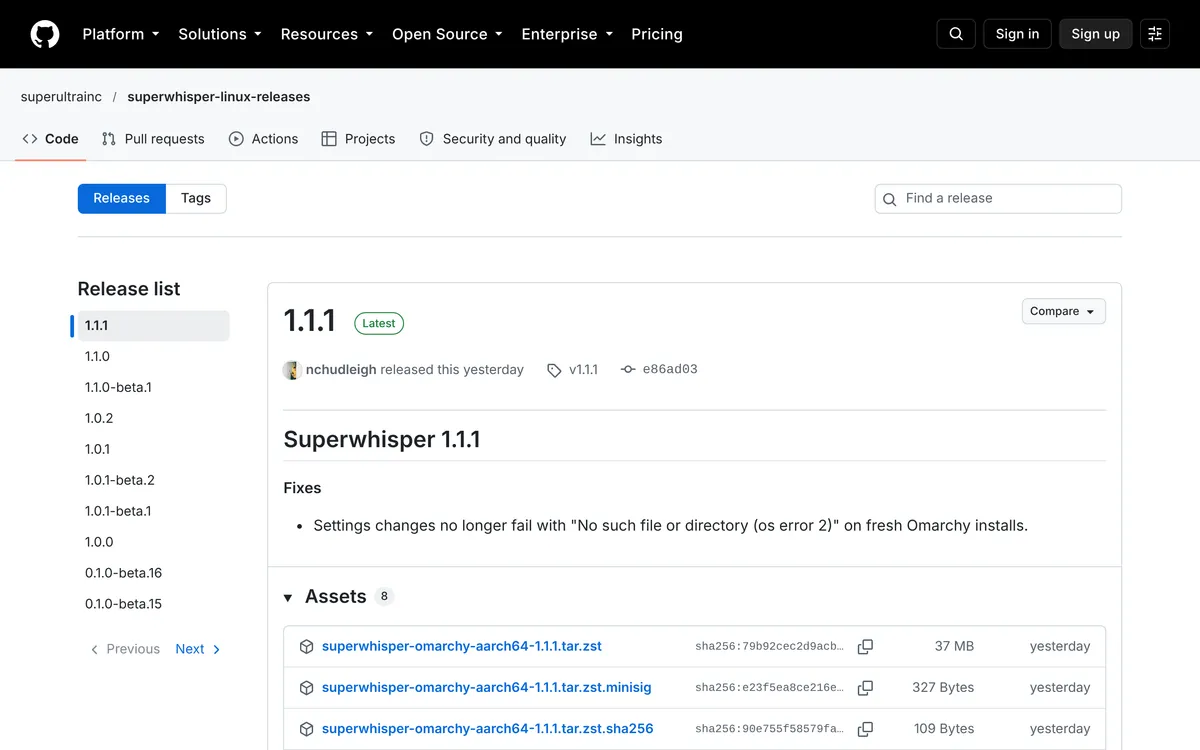Image resolution: width=1200 pixels, height=750 pixels.
Task: Click the "37 MB" file size text
Action: click(954, 647)
